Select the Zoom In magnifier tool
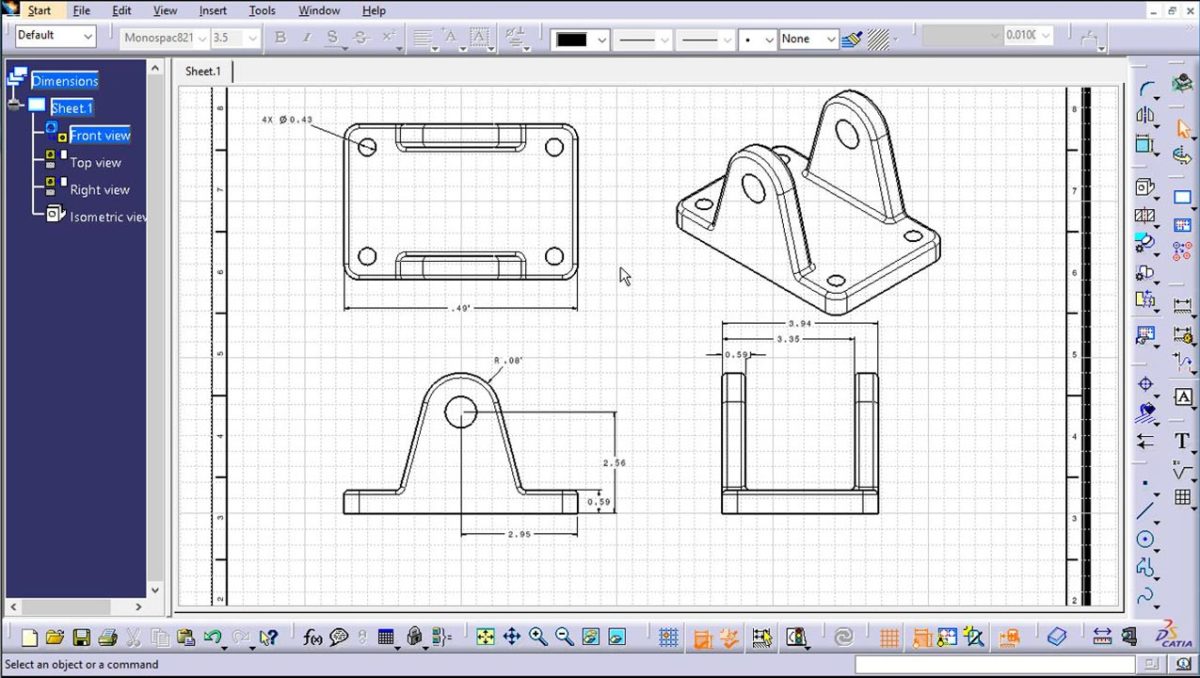The image size is (1200, 678). pyautogui.click(x=540, y=636)
